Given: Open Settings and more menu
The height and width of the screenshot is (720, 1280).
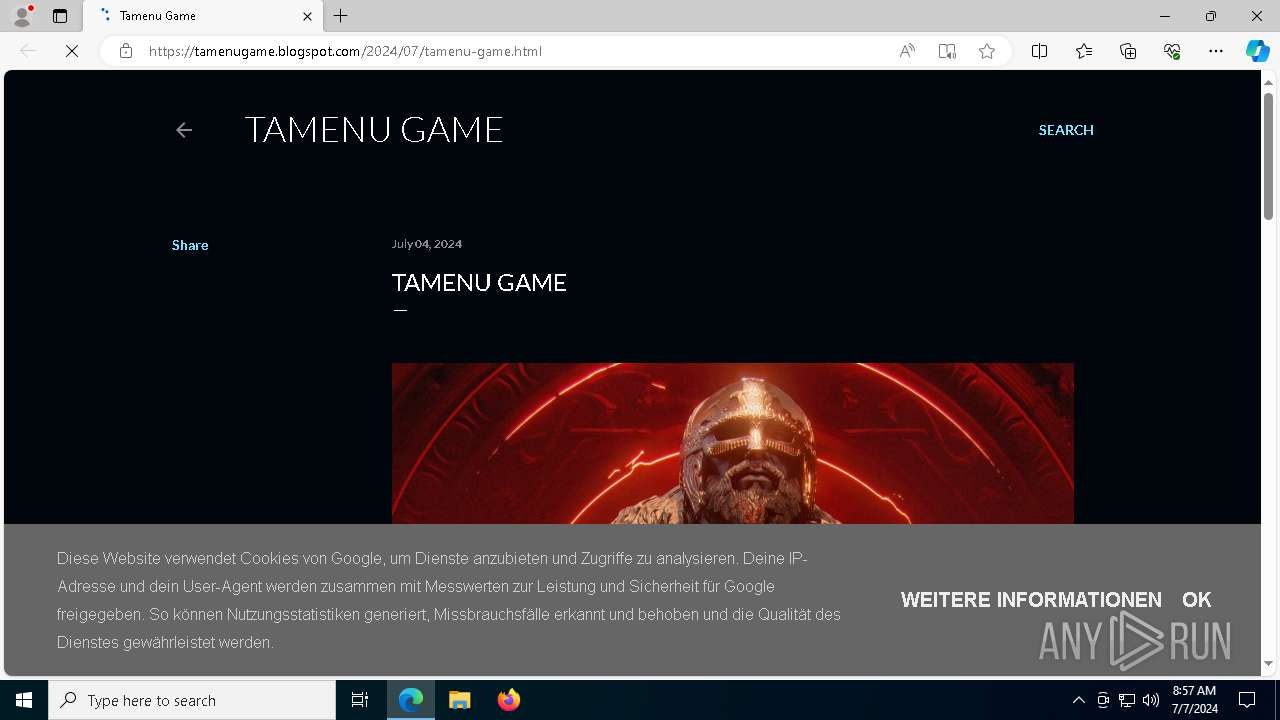Looking at the screenshot, I should coord(1216,51).
